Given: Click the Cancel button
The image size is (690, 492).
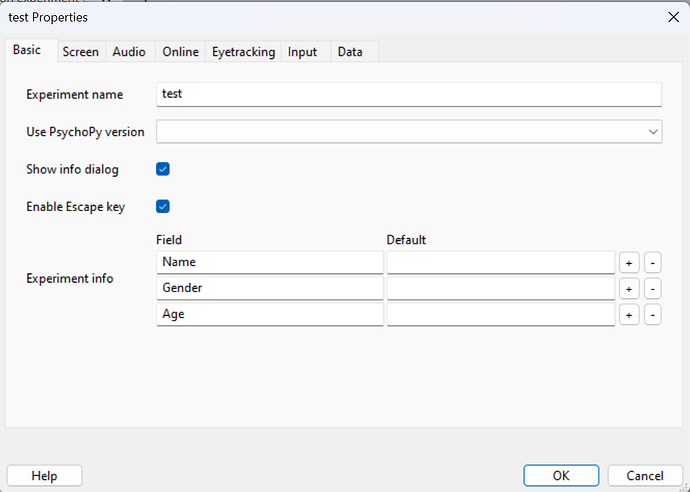Looking at the screenshot, I should pos(645,476).
